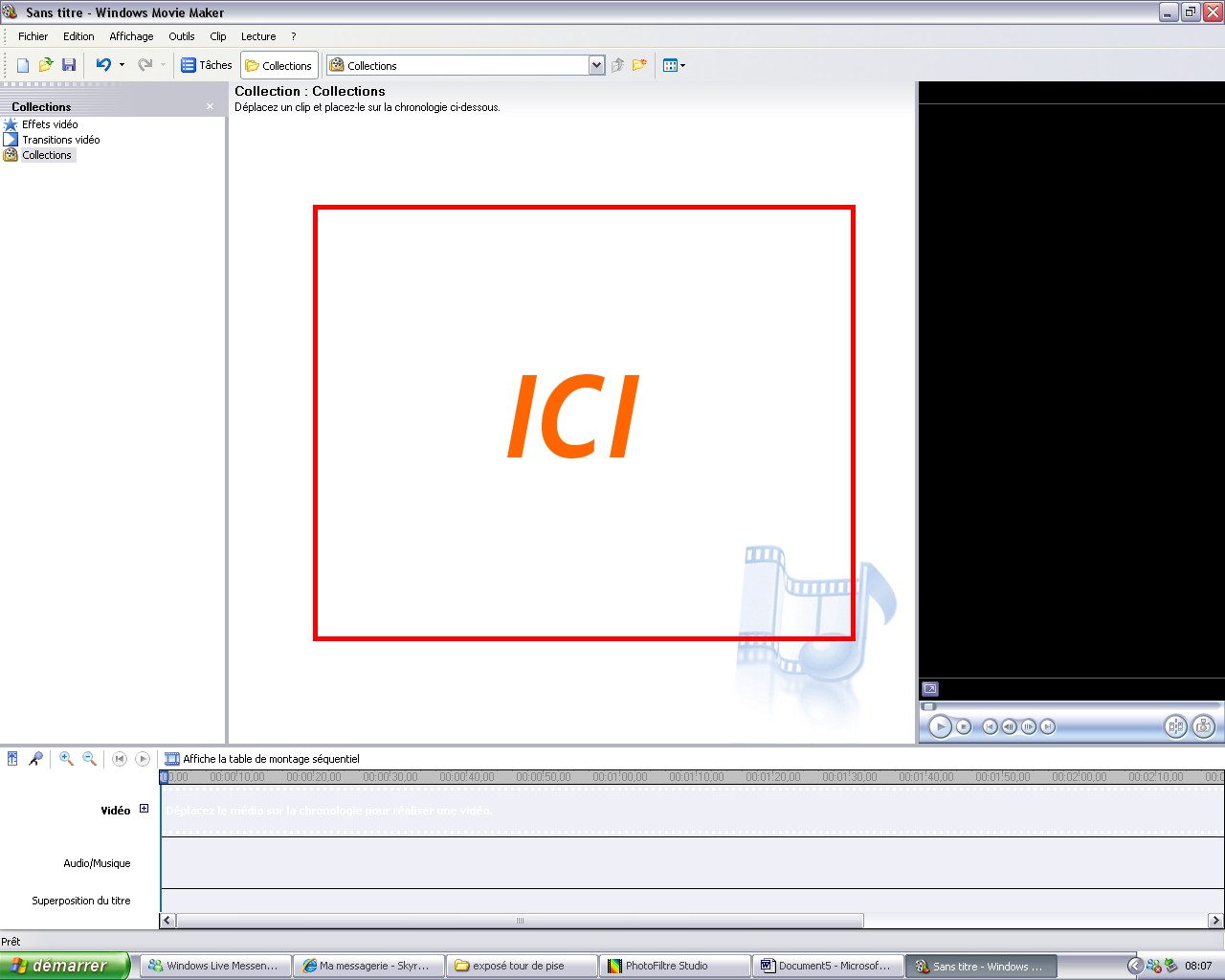Switch to exposé tour de pise folder

(521, 966)
